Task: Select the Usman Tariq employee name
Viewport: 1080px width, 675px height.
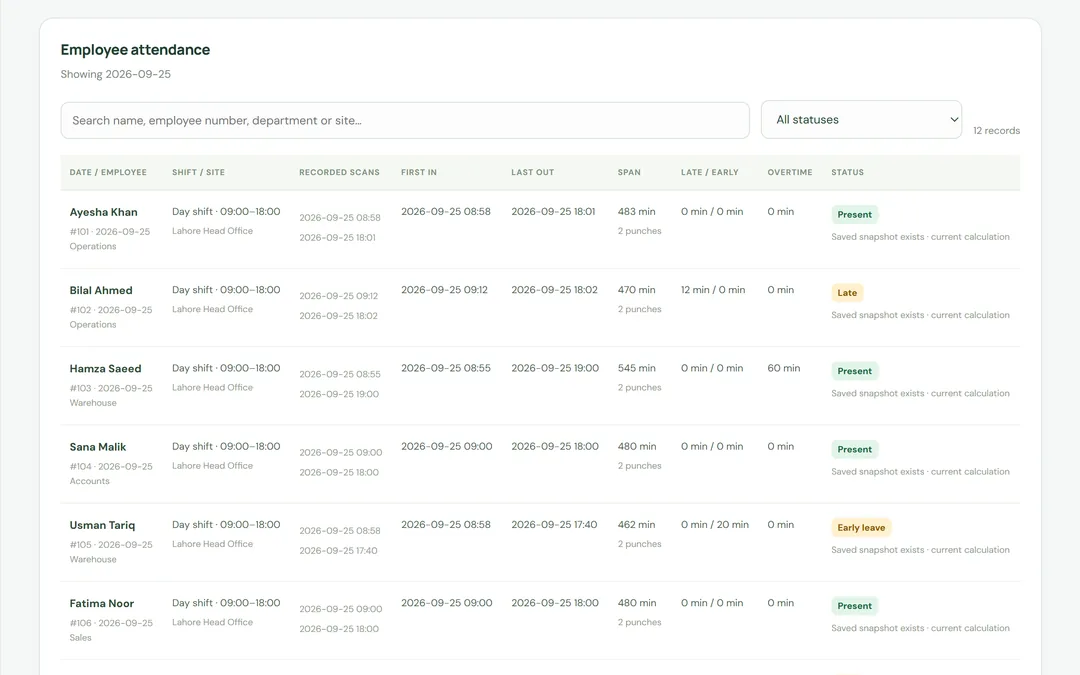Action: (x=102, y=525)
